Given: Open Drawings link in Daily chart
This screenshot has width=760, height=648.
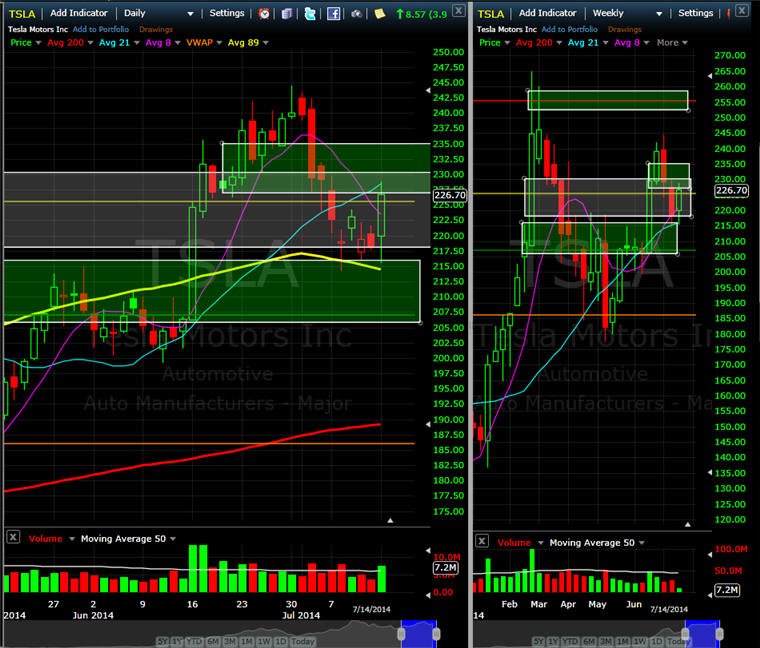Looking at the screenshot, I should 156,30.
